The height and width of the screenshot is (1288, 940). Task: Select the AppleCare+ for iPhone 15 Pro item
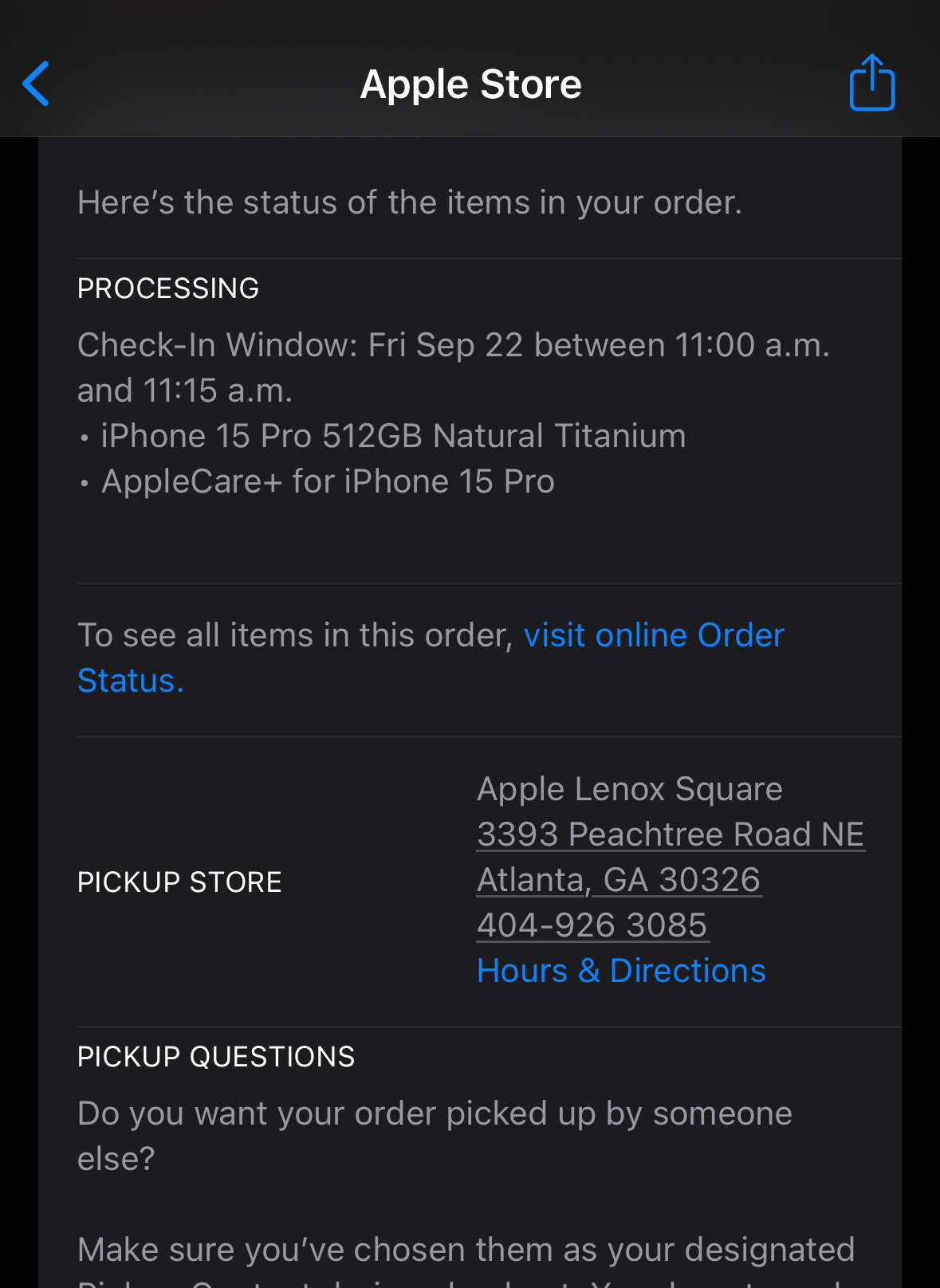328,482
